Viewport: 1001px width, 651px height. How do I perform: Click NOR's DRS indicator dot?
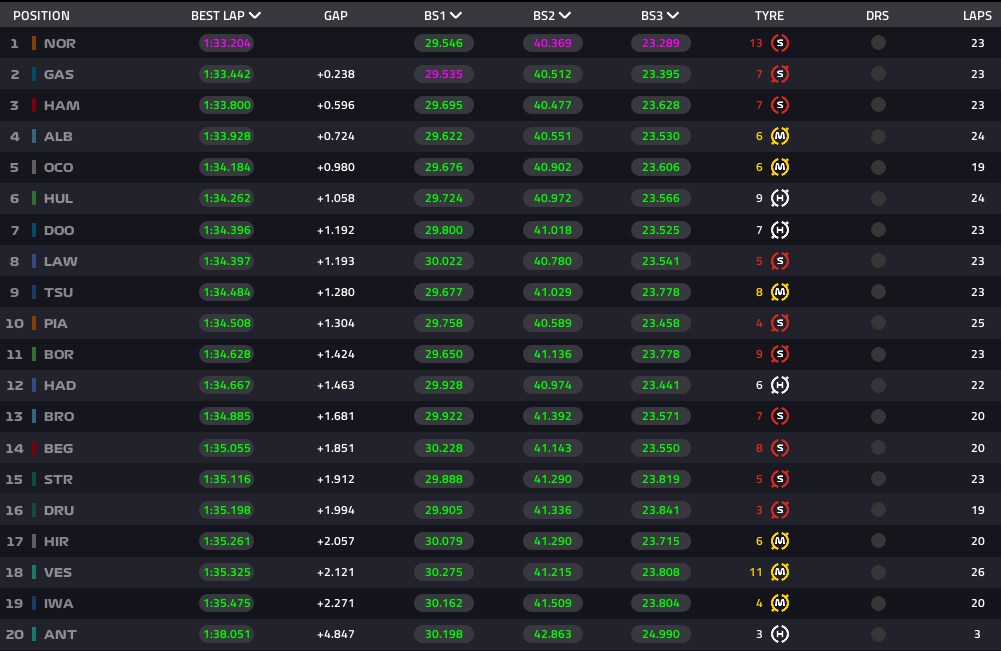coord(878,43)
